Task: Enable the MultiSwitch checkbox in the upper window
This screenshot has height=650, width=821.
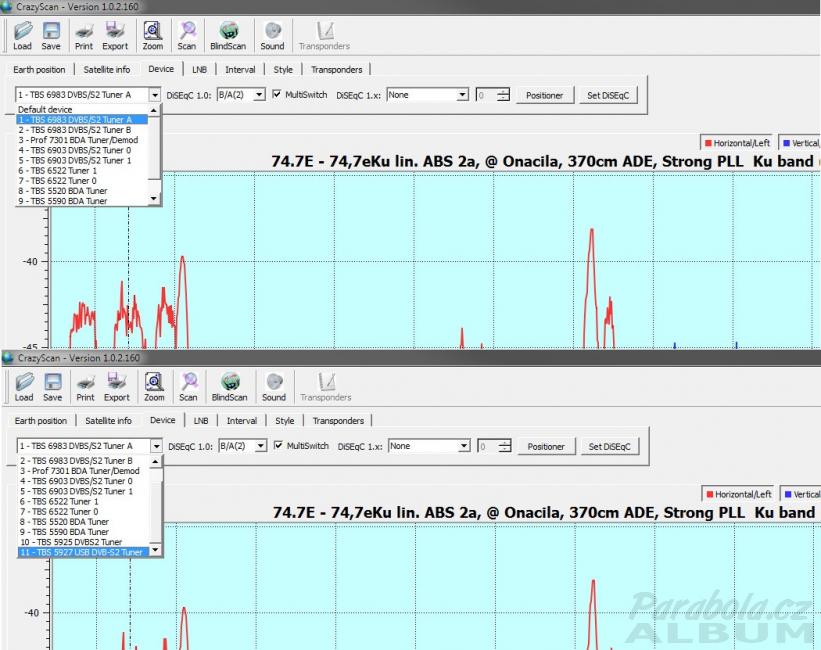Action: 277,94
